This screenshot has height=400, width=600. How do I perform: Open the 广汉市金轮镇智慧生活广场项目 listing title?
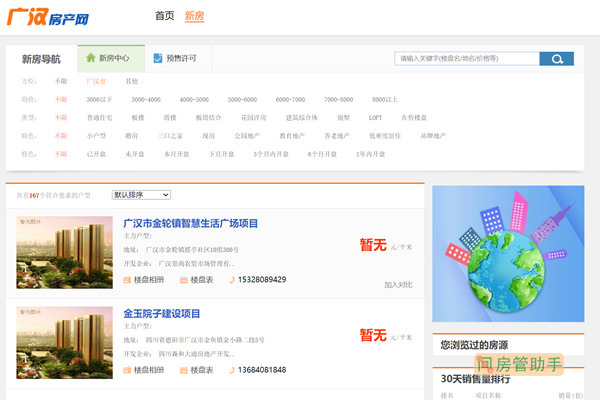point(191,223)
